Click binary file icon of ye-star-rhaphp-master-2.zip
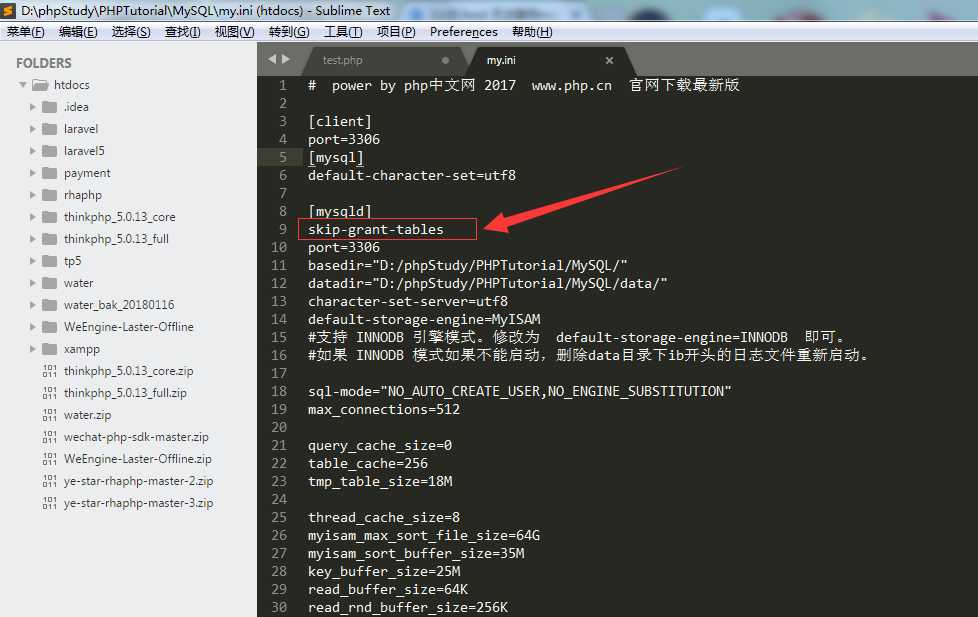The height and width of the screenshot is (617, 978). point(50,481)
